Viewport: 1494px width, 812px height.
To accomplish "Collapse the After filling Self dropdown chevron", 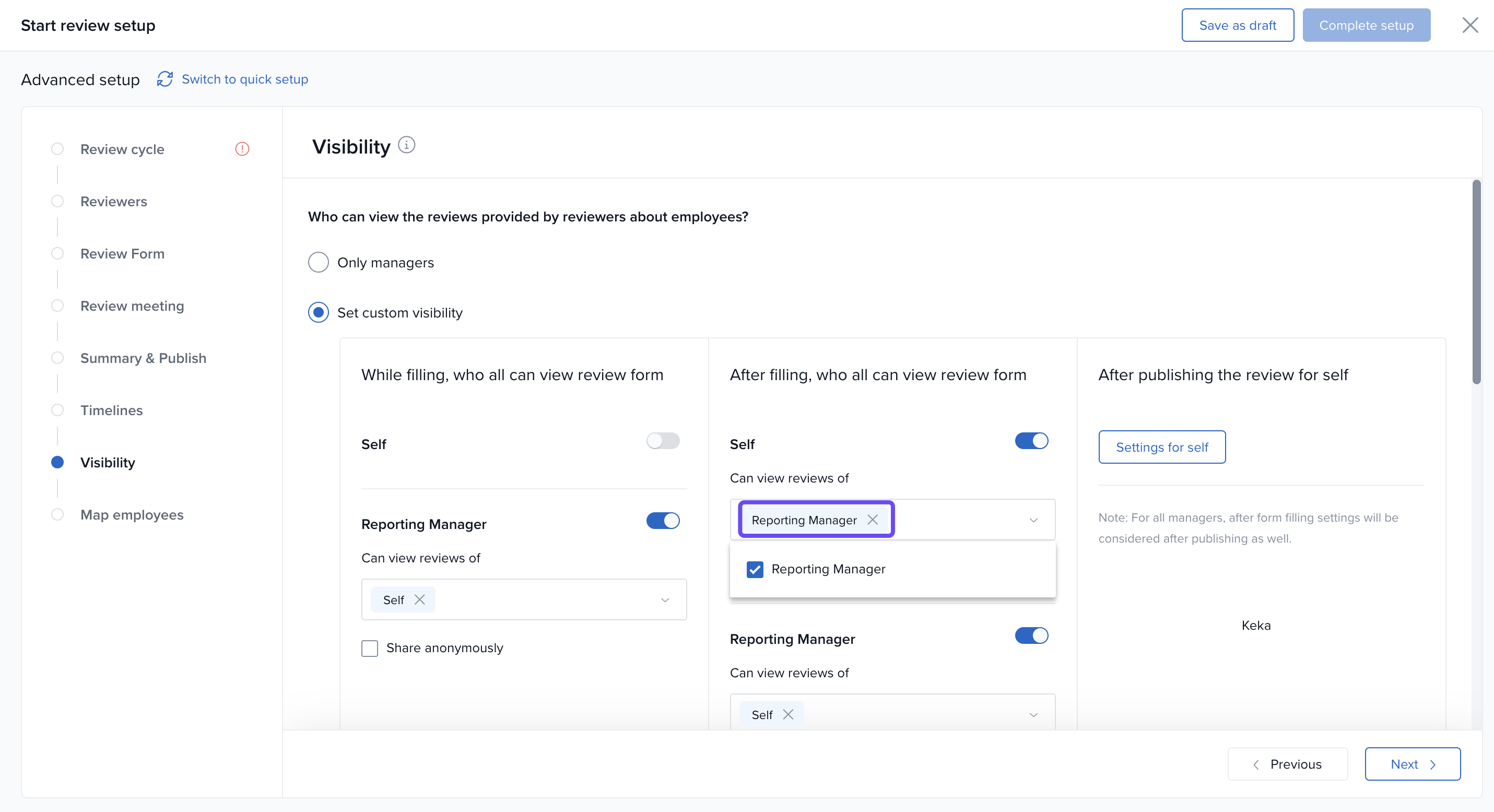I will pos(1033,520).
